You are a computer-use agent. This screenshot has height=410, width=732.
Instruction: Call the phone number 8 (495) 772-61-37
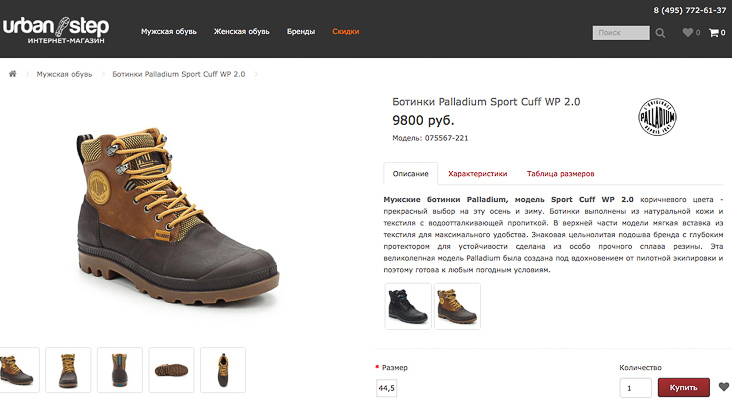coord(690,10)
